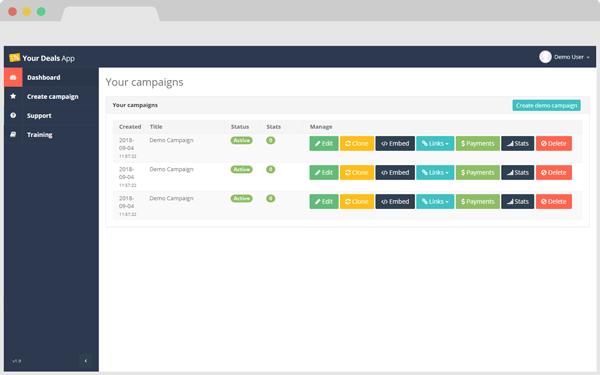Expand Links dropdown in third campaign row

pyautogui.click(x=435, y=202)
